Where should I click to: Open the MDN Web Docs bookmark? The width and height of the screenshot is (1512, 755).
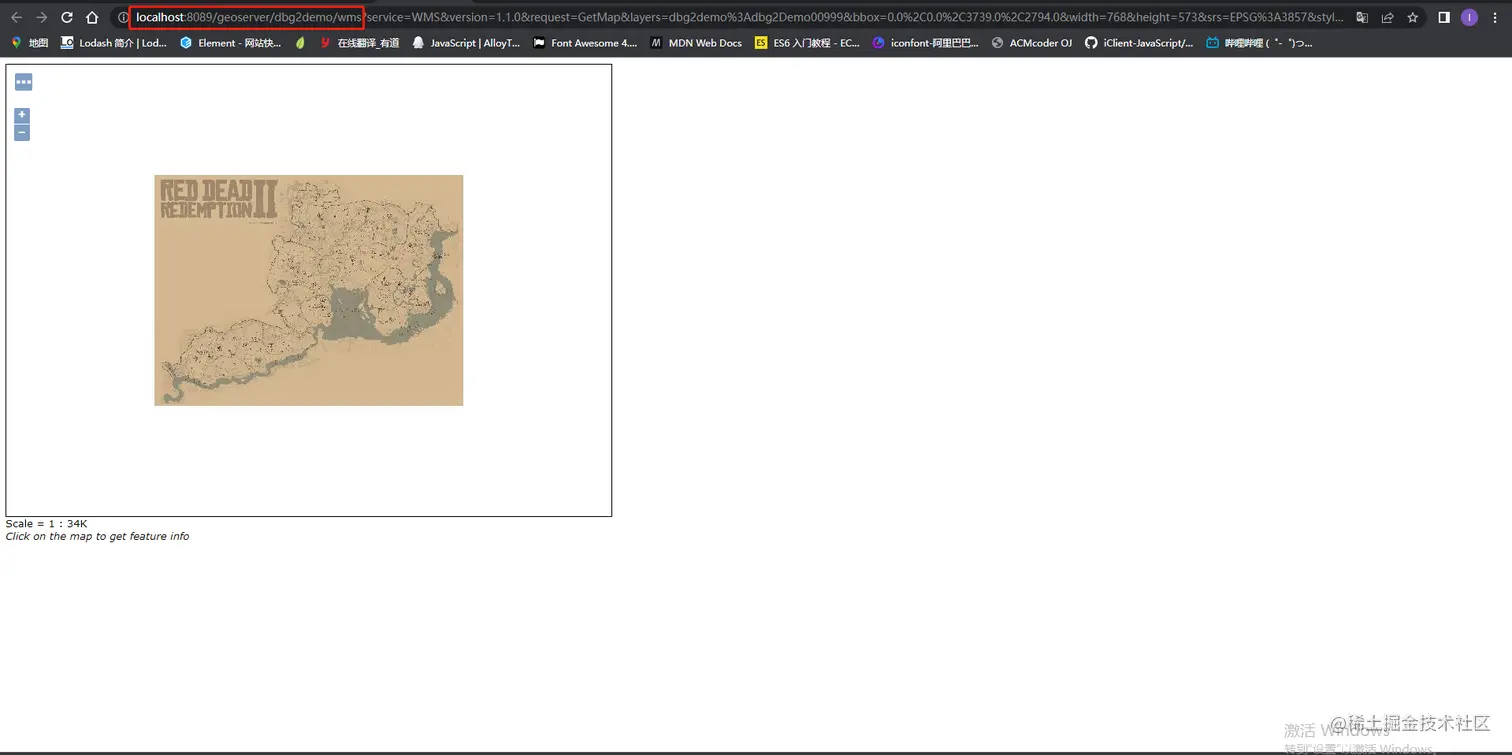(x=696, y=43)
